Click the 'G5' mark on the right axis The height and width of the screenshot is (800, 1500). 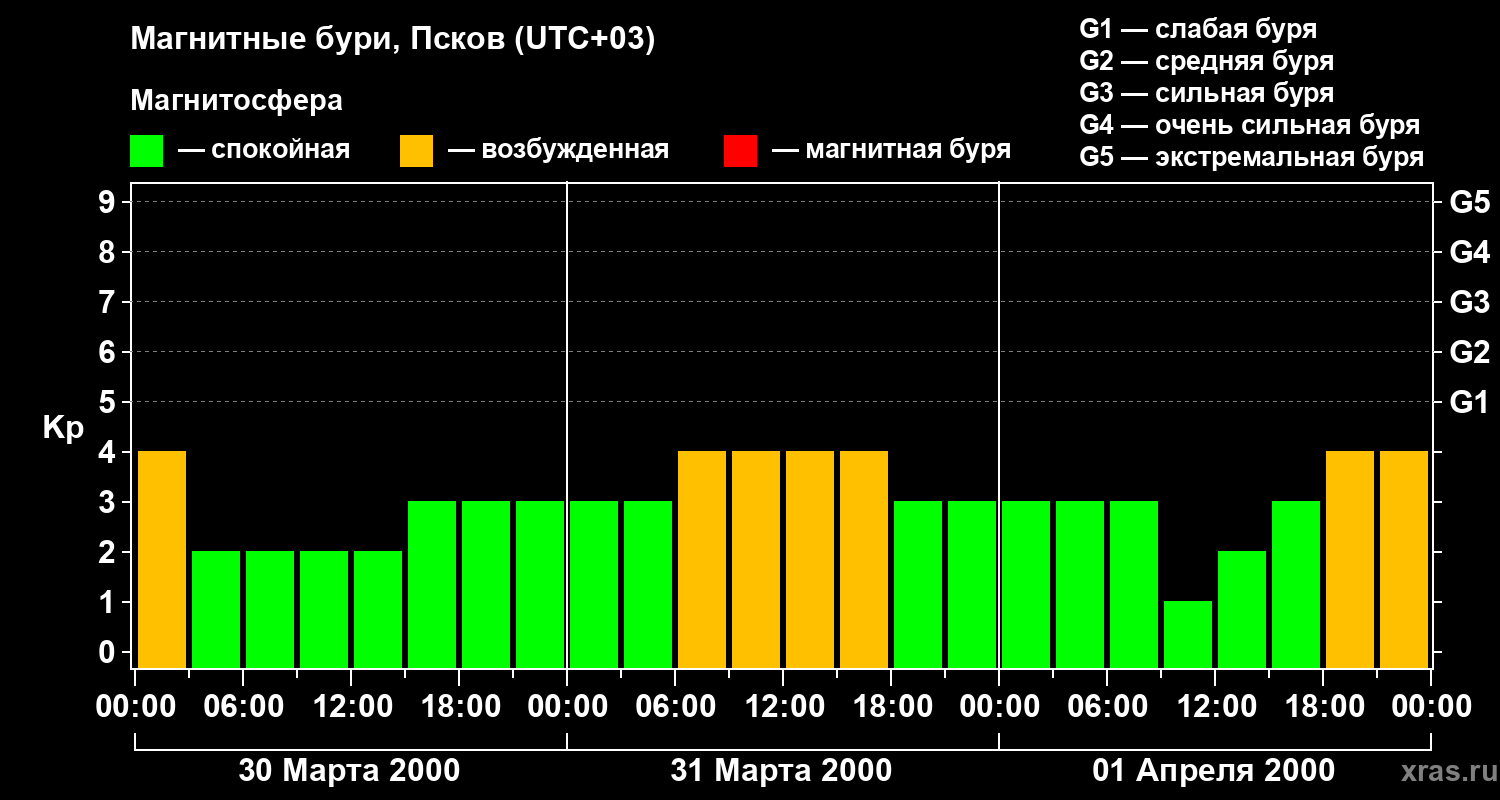[1469, 203]
